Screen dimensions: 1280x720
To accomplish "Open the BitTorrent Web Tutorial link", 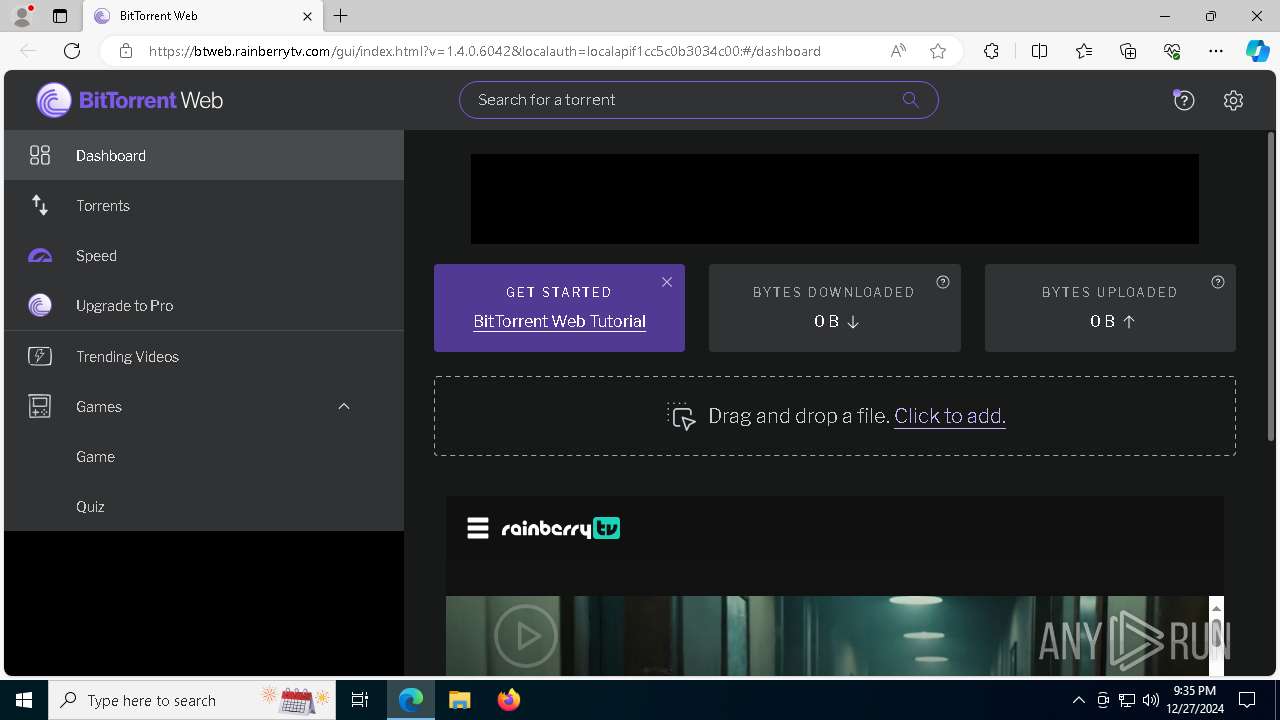I will click(559, 321).
